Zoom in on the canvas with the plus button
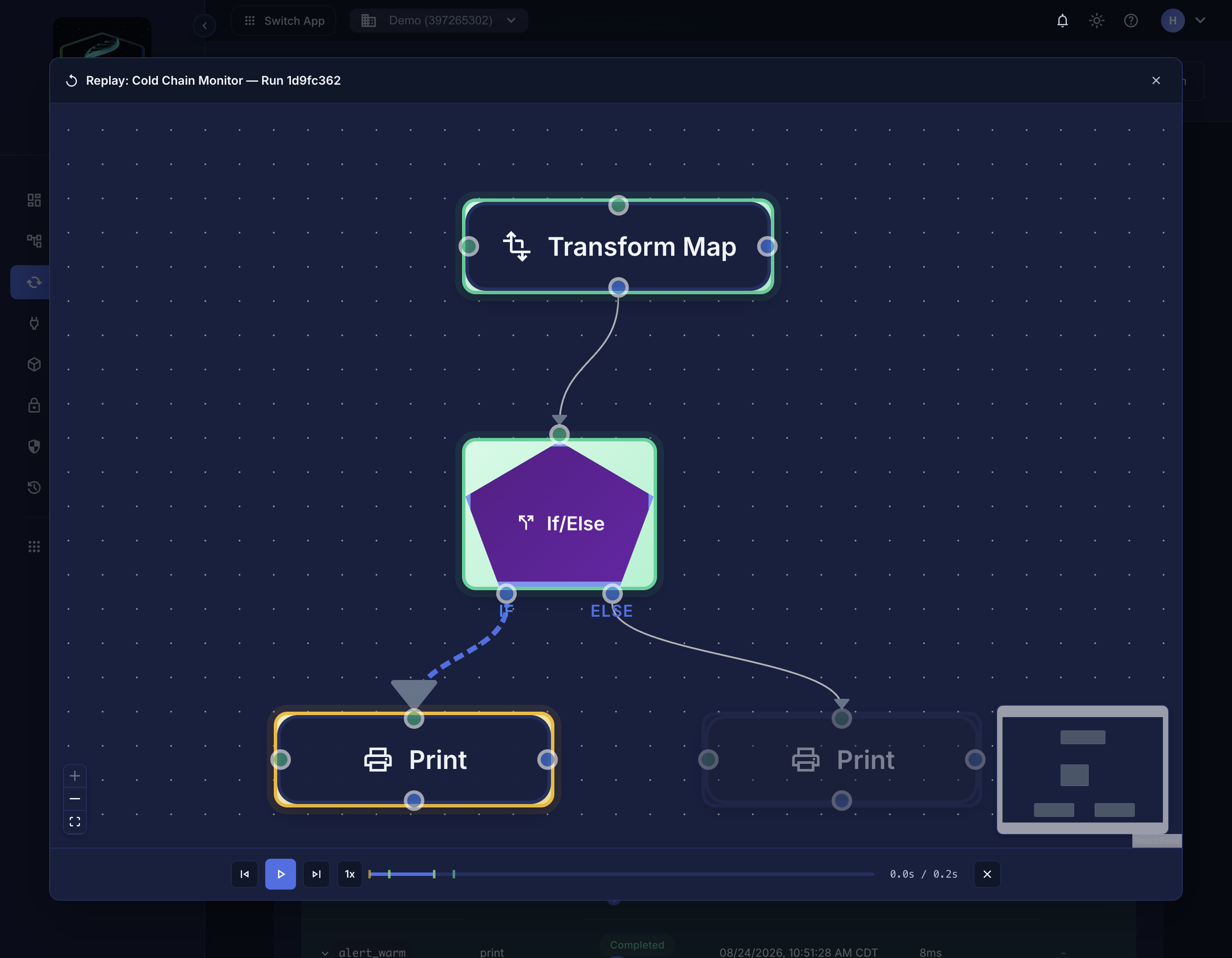 click(x=75, y=776)
